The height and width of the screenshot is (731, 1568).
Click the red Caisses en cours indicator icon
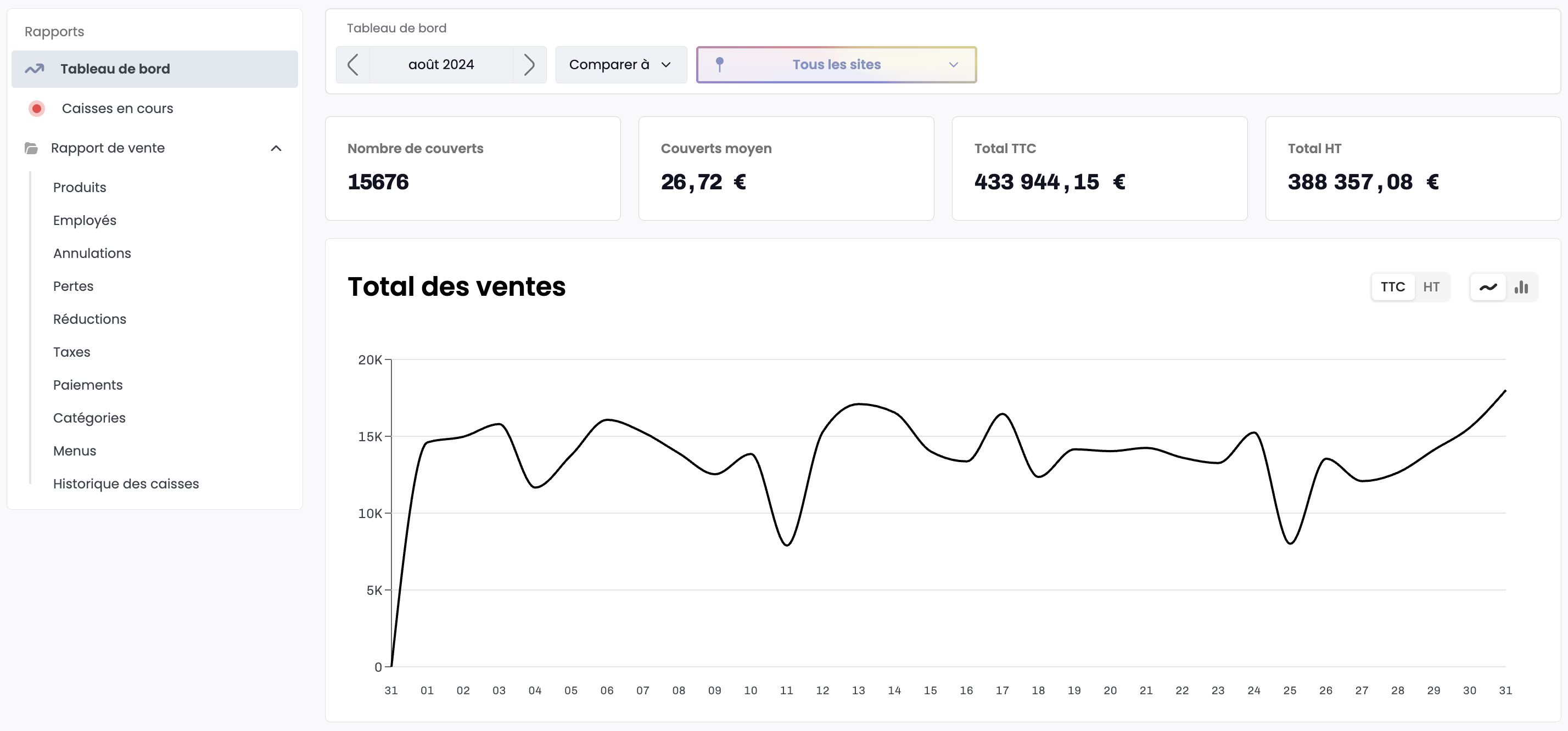click(x=36, y=108)
